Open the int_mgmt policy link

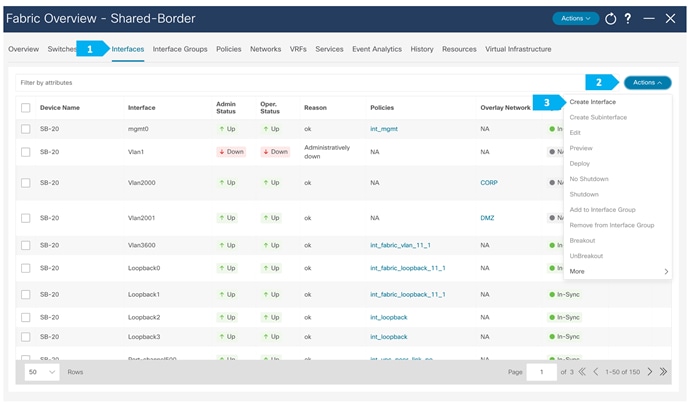[x=384, y=129]
